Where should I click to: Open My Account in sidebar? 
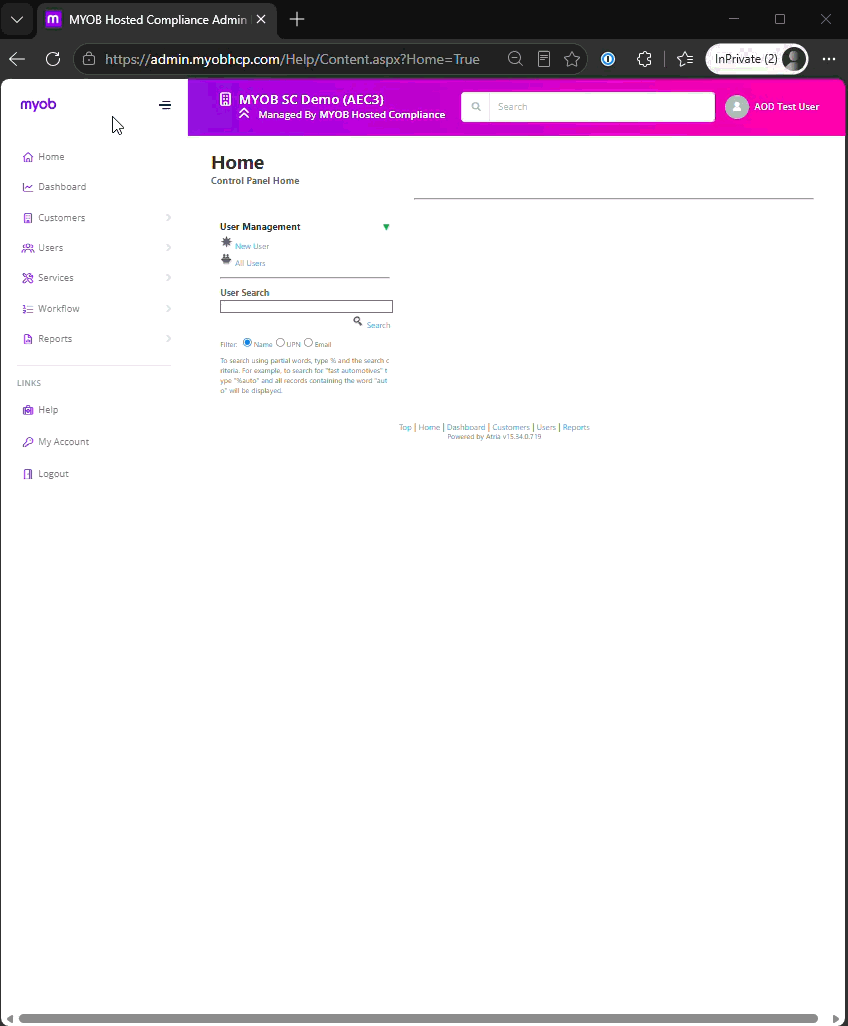tap(63, 442)
